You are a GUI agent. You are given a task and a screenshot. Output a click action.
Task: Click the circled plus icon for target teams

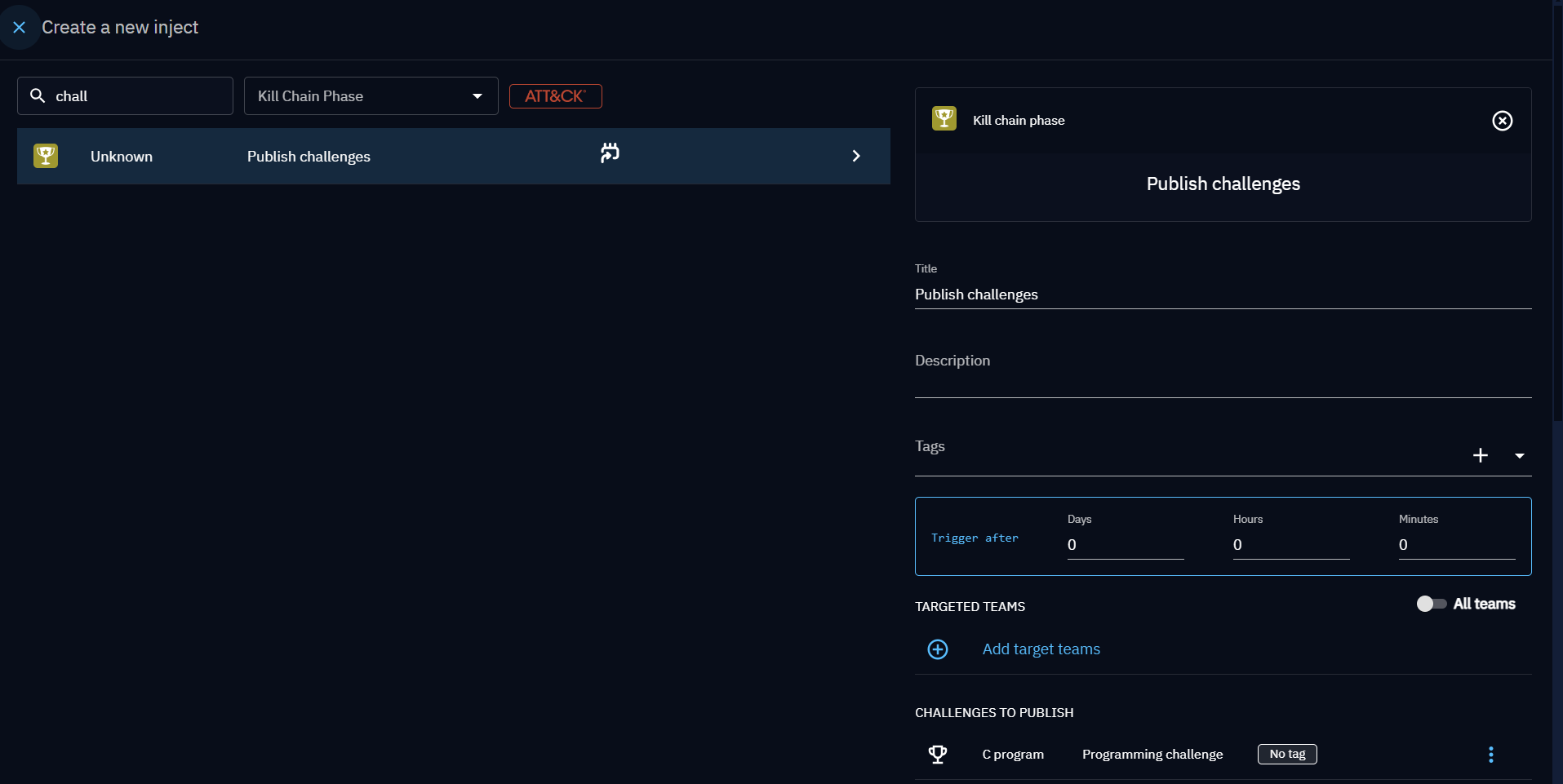pos(938,649)
